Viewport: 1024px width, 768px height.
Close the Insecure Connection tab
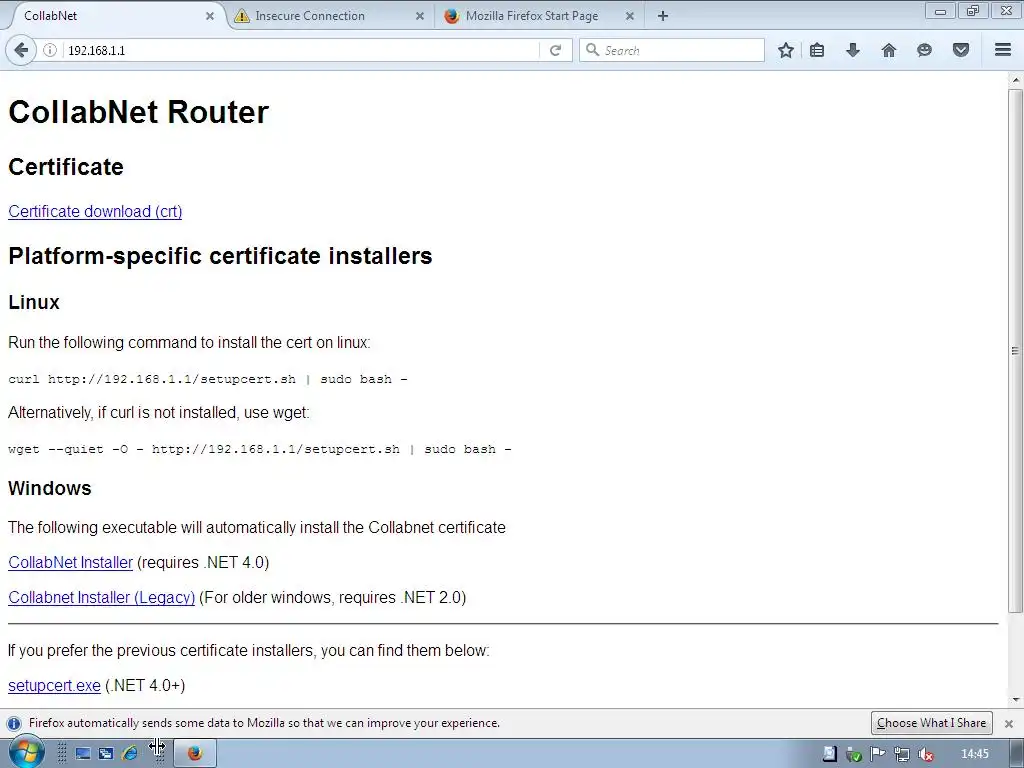pos(420,16)
